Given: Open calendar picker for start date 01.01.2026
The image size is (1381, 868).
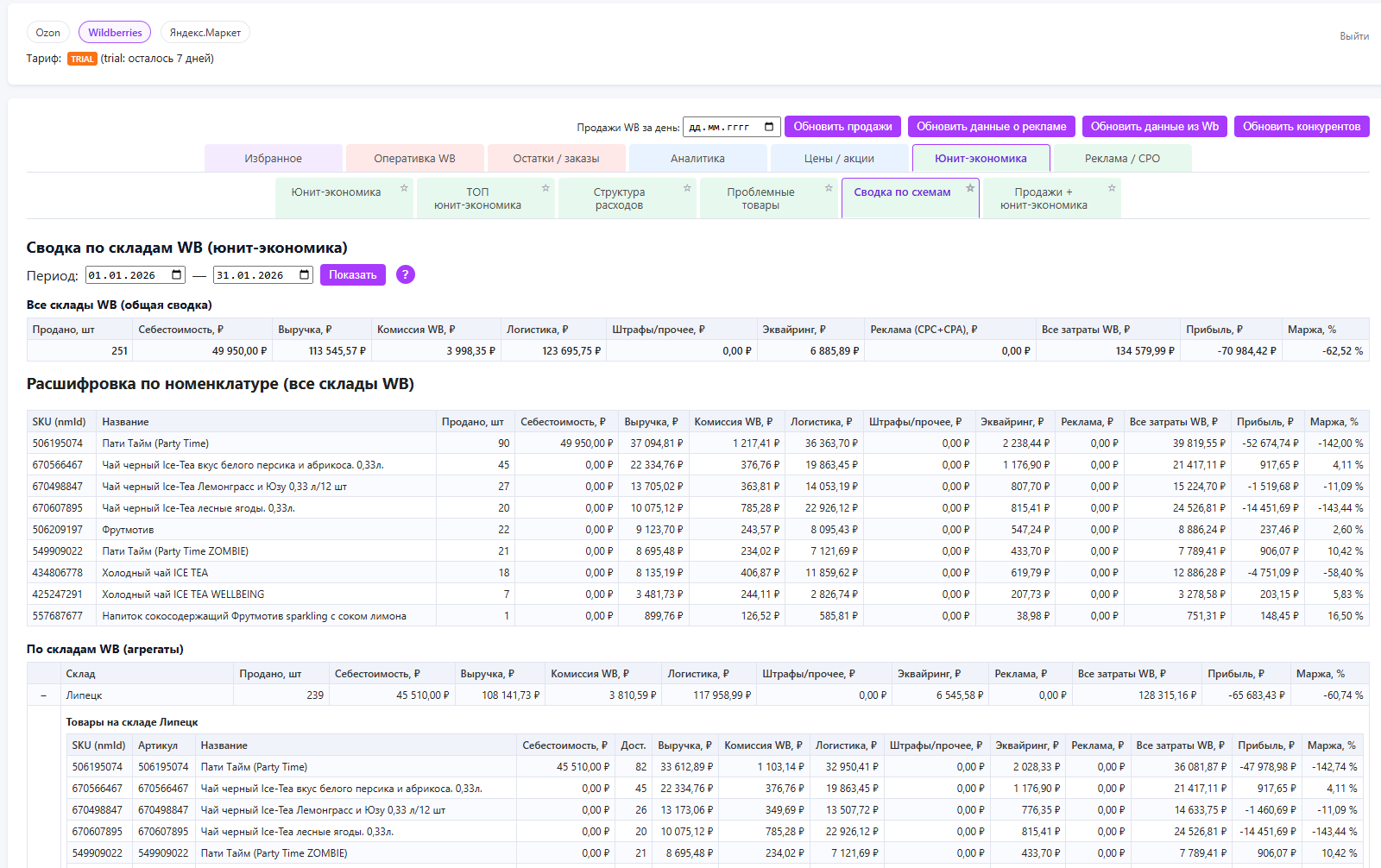Looking at the screenshot, I should [x=177, y=275].
